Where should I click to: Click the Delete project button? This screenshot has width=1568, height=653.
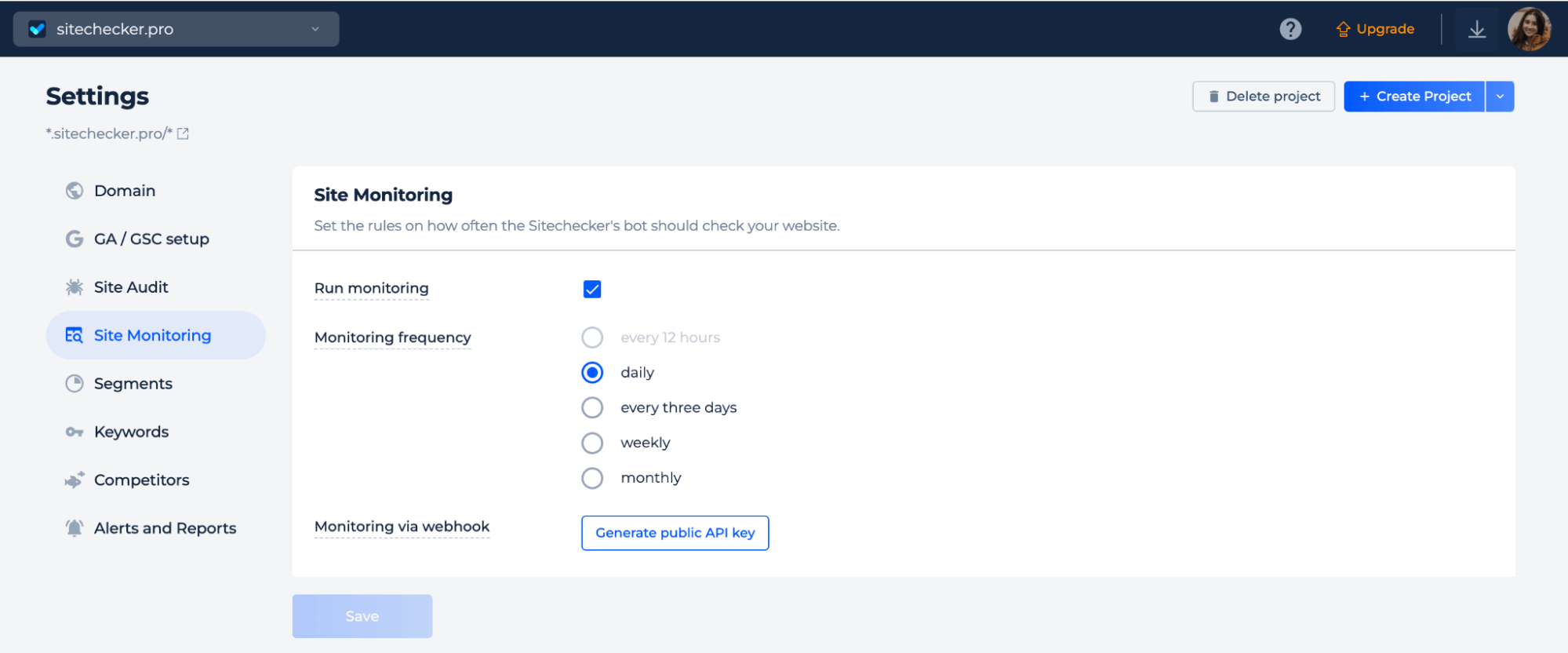coord(1264,97)
